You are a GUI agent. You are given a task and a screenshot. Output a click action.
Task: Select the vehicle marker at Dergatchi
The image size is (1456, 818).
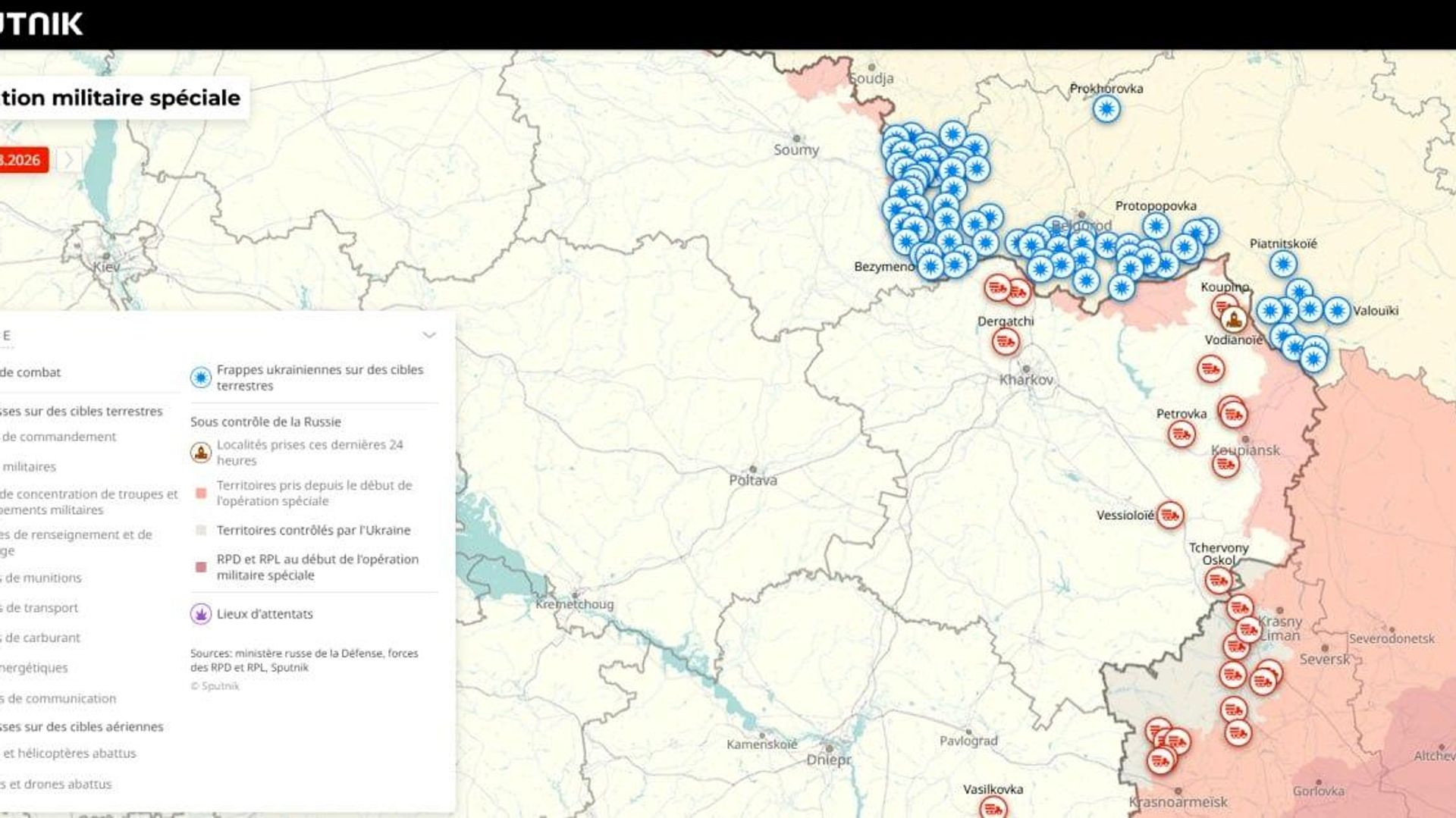coord(1006,343)
